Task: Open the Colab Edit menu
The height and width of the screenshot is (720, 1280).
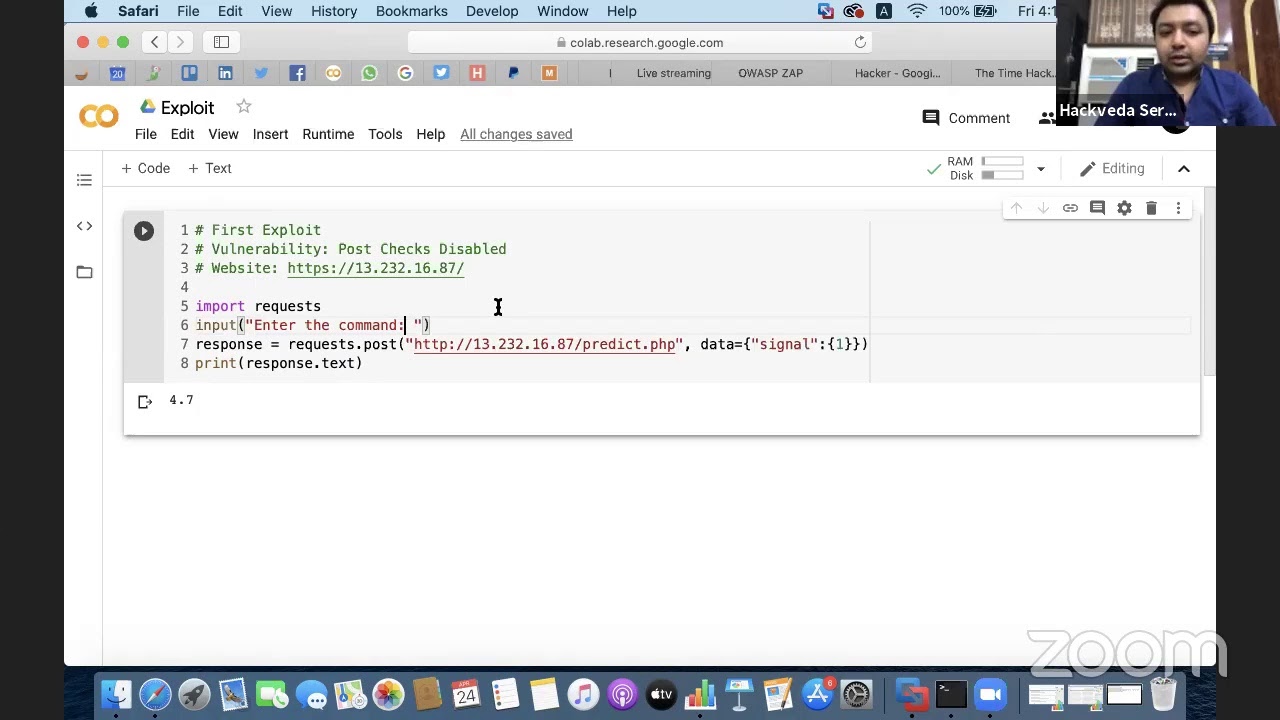Action: tap(182, 134)
